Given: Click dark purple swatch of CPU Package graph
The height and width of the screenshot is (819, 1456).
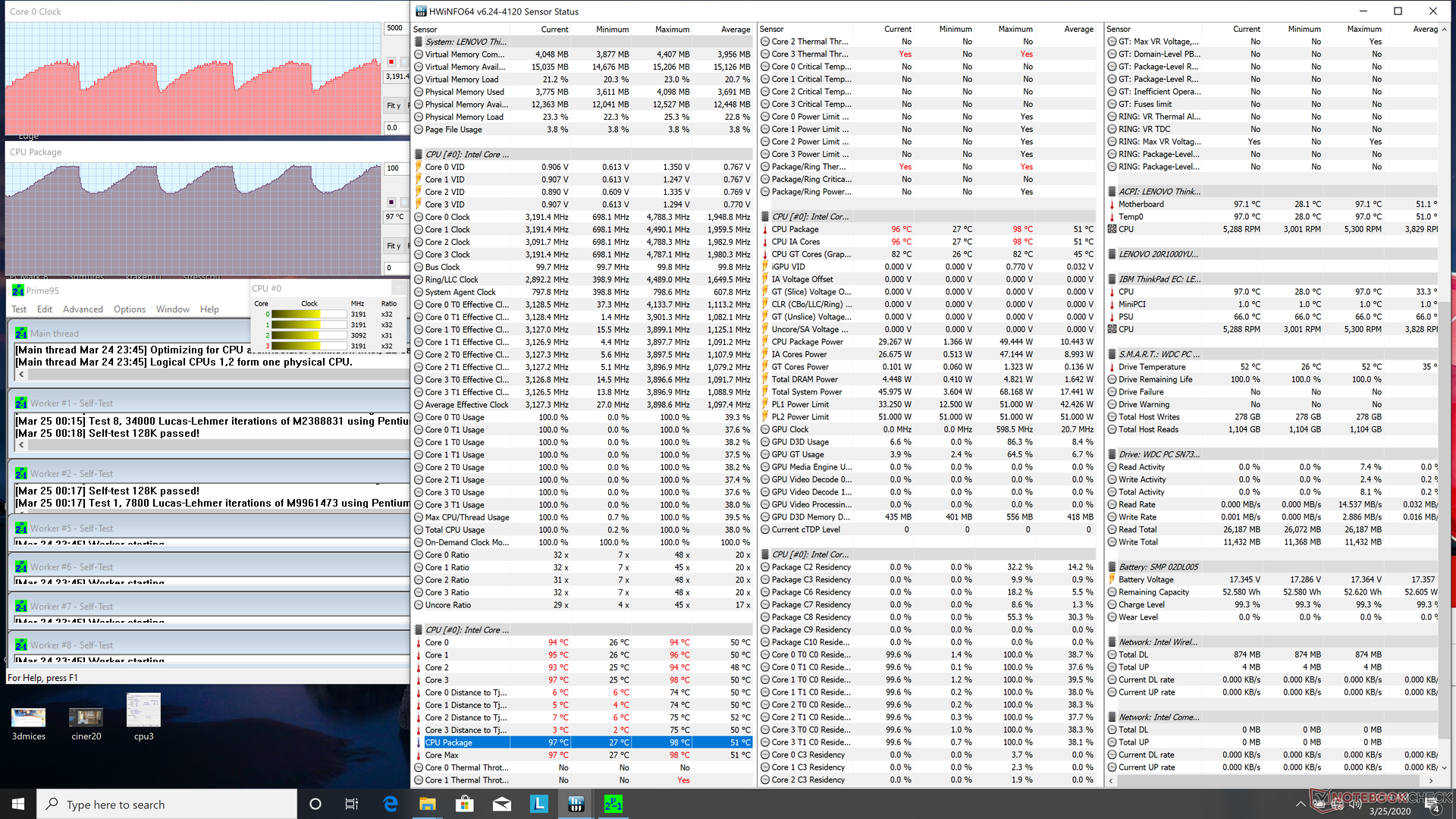Looking at the screenshot, I should [391, 202].
